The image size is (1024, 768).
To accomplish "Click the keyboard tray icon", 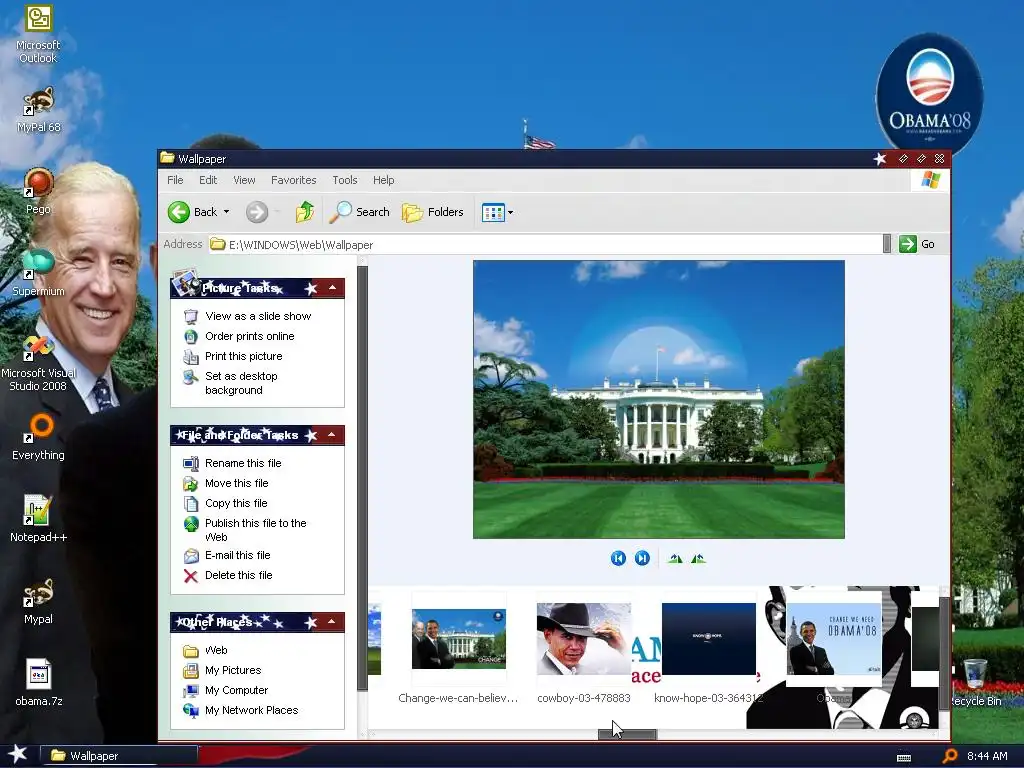I will pos(904,757).
